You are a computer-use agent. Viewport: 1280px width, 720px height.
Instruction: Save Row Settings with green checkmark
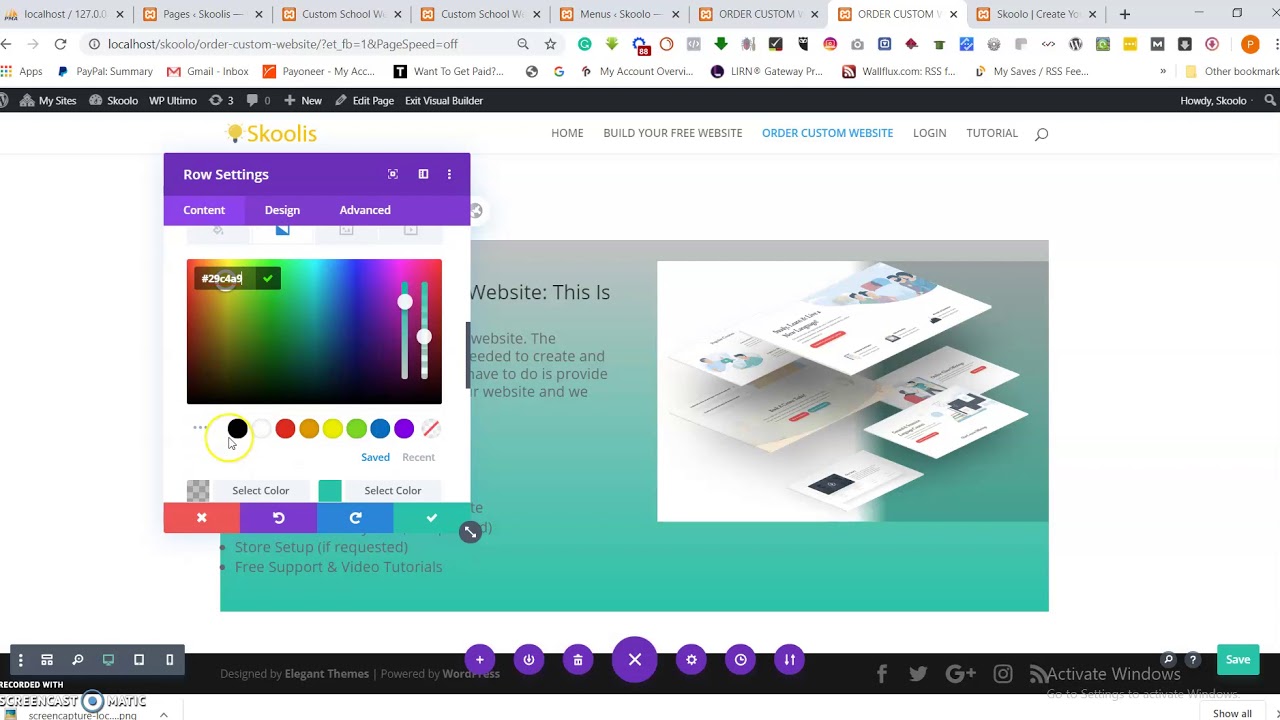(x=431, y=518)
